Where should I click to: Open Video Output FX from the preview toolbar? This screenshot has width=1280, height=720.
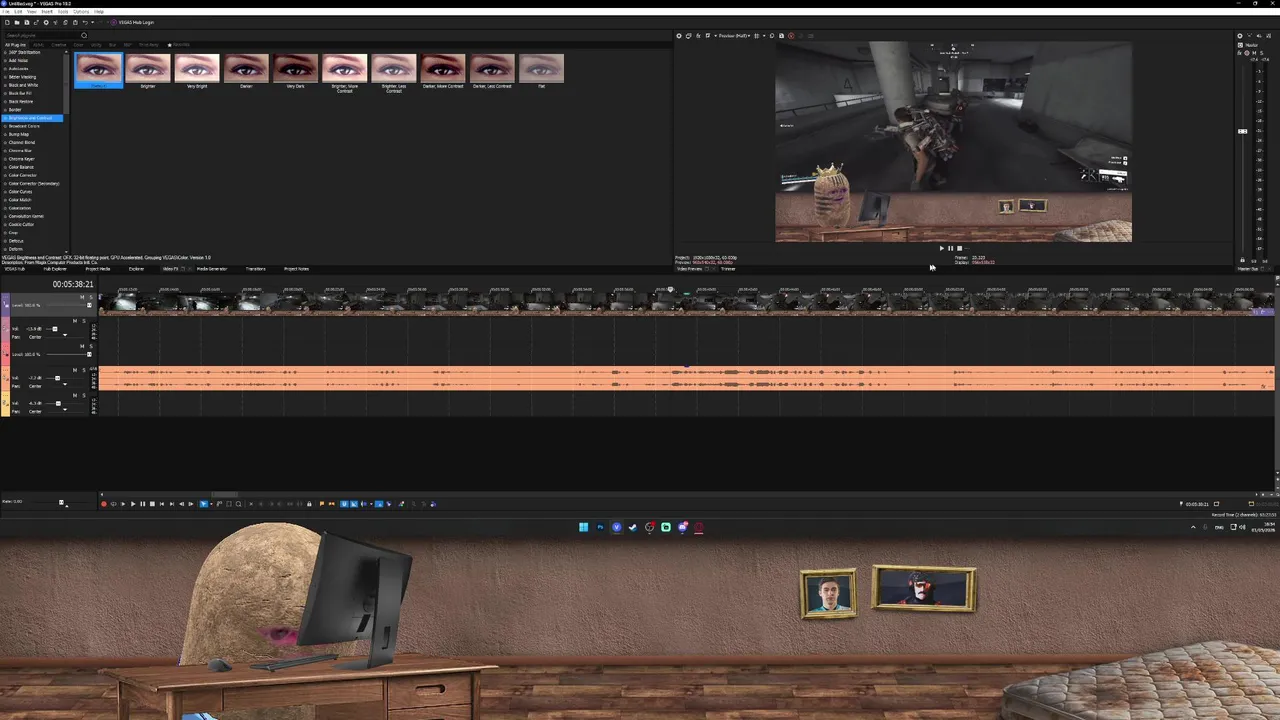pos(698,36)
